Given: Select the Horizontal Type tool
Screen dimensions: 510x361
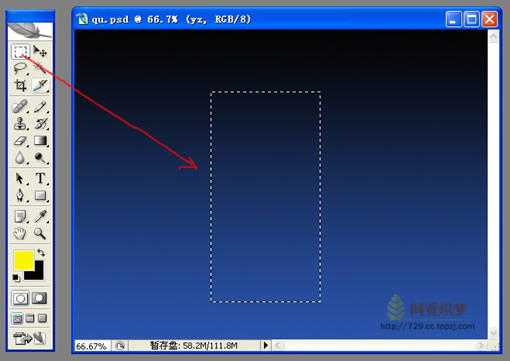Looking at the screenshot, I should point(40,178).
